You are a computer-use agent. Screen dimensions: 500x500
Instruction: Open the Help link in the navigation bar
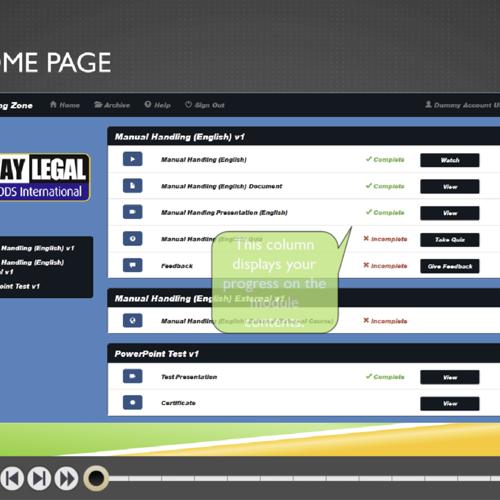[x=157, y=105]
